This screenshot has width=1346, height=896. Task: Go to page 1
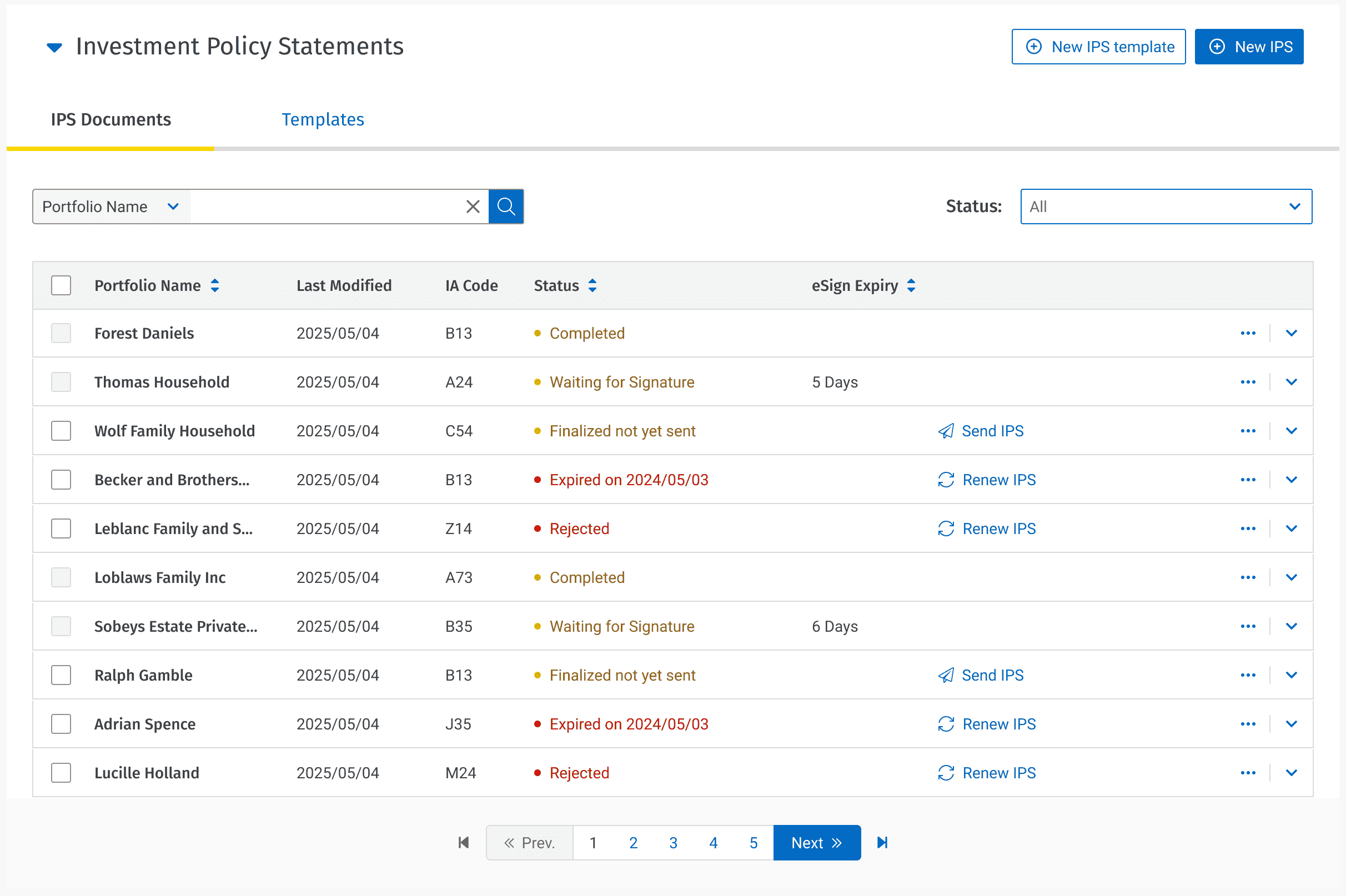tap(593, 842)
